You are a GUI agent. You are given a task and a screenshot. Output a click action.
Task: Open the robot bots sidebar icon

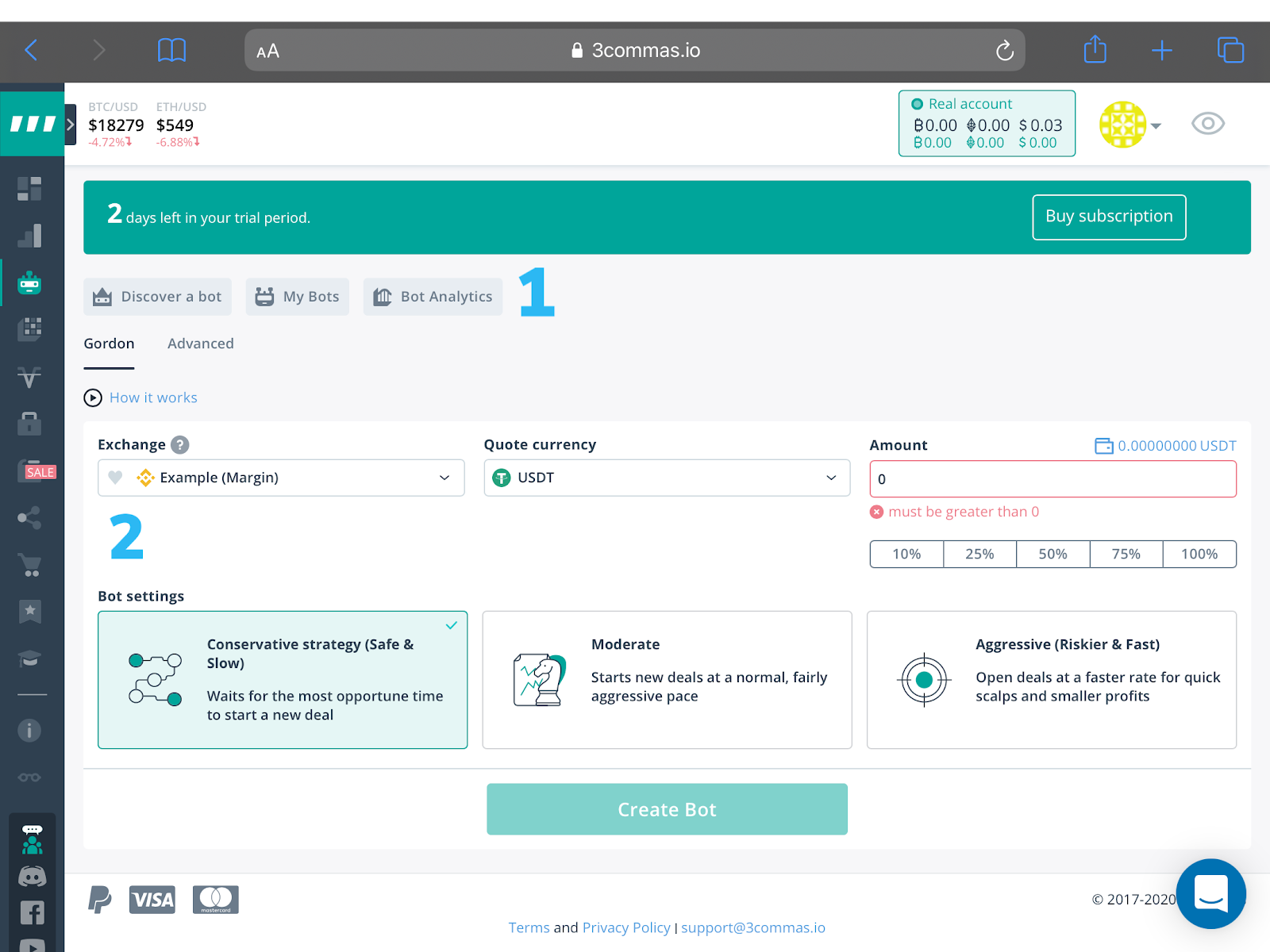(x=29, y=283)
